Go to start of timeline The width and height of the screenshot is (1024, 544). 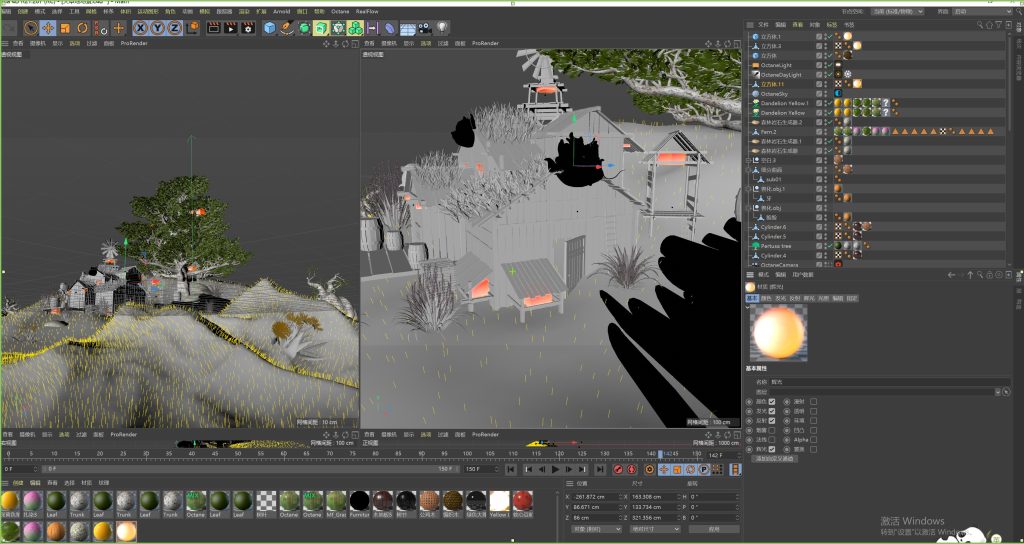(511, 469)
